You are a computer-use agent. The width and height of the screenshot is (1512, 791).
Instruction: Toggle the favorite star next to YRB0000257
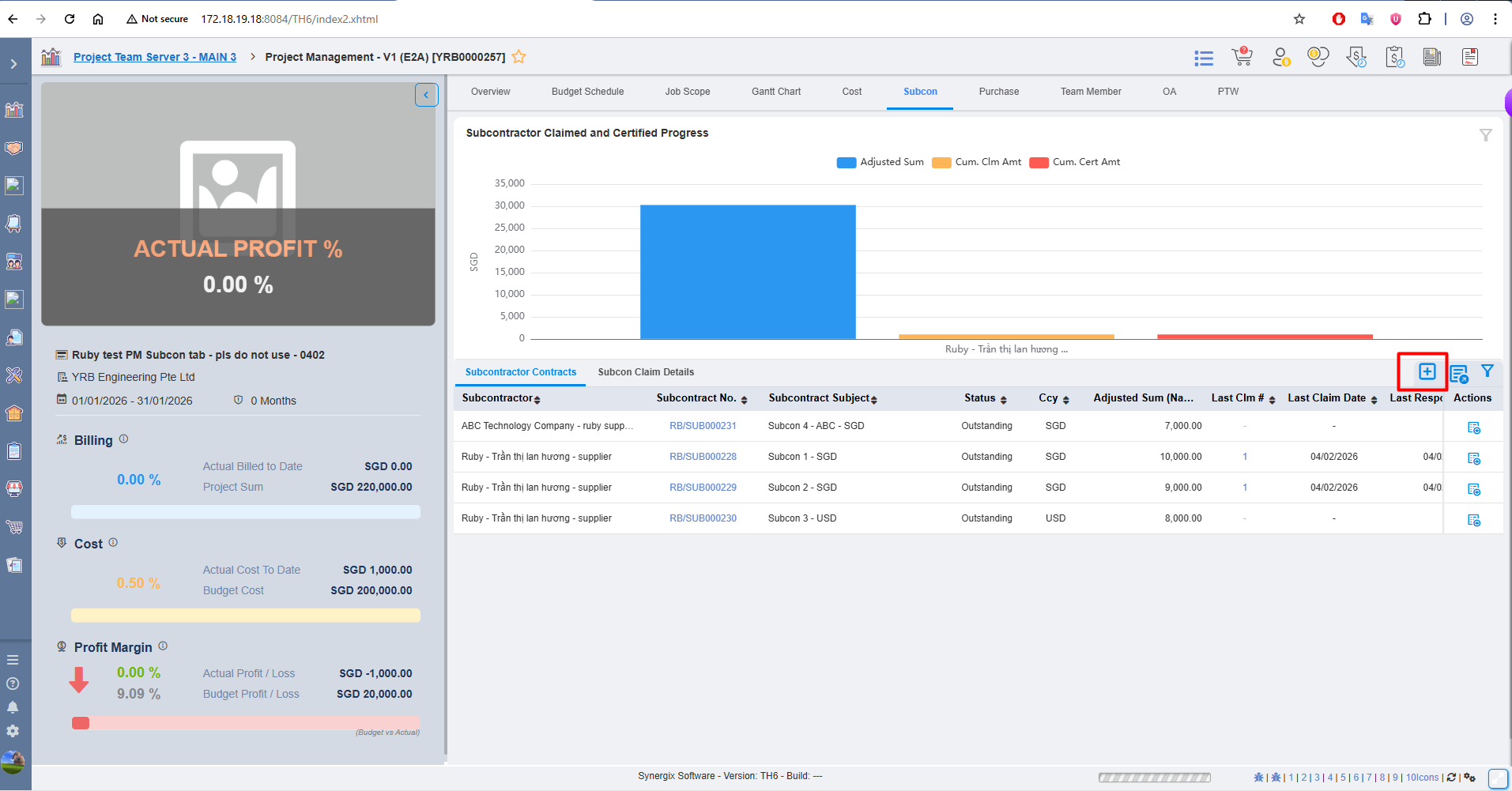point(518,57)
